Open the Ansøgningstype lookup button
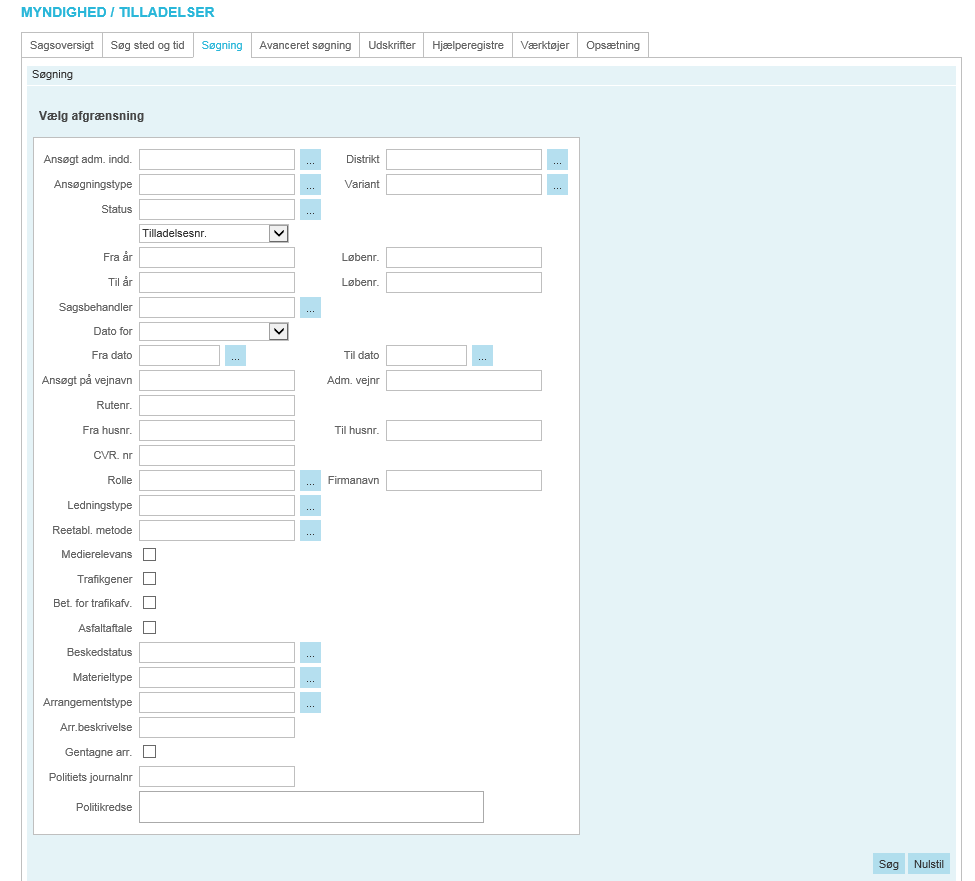Image resolution: width=975 pixels, height=881 pixels. [310, 185]
